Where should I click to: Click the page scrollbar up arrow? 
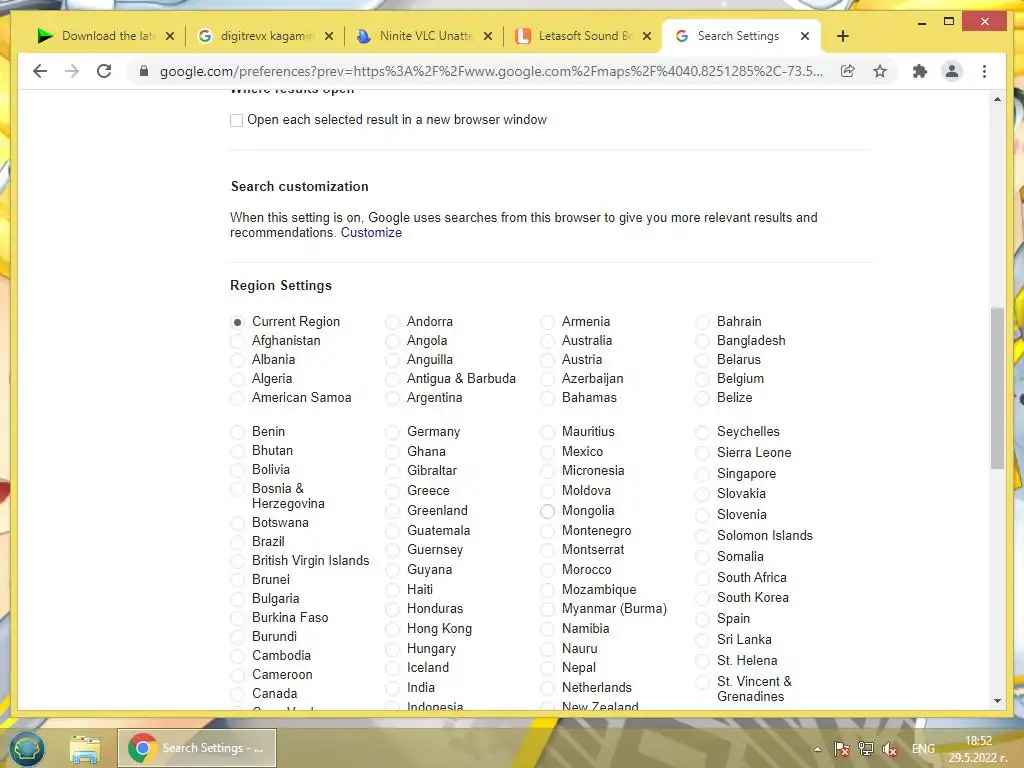click(x=997, y=99)
